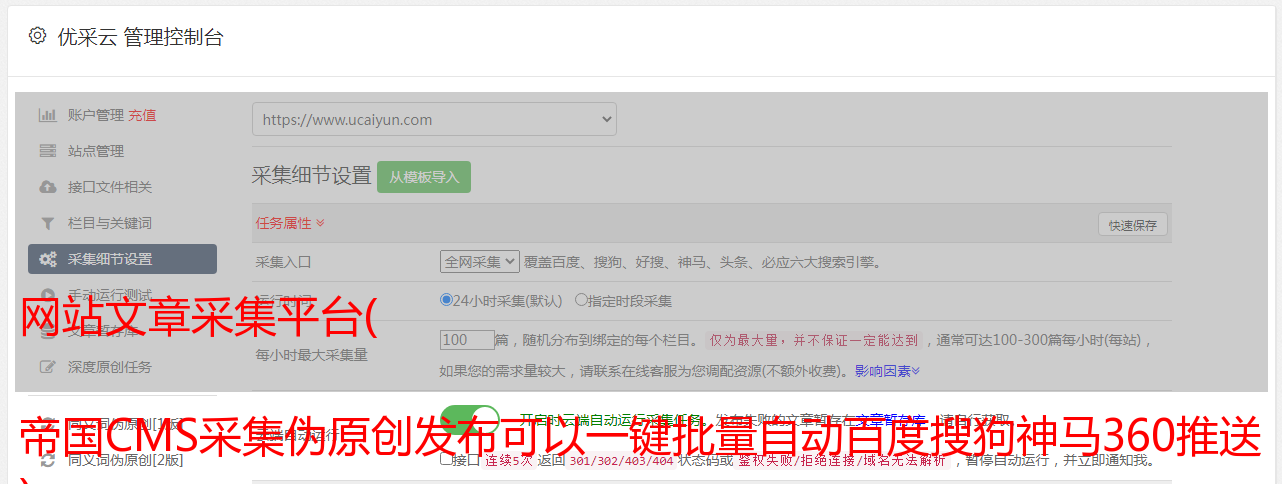Open the 全网采集 source dropdown

click(480, 262)
